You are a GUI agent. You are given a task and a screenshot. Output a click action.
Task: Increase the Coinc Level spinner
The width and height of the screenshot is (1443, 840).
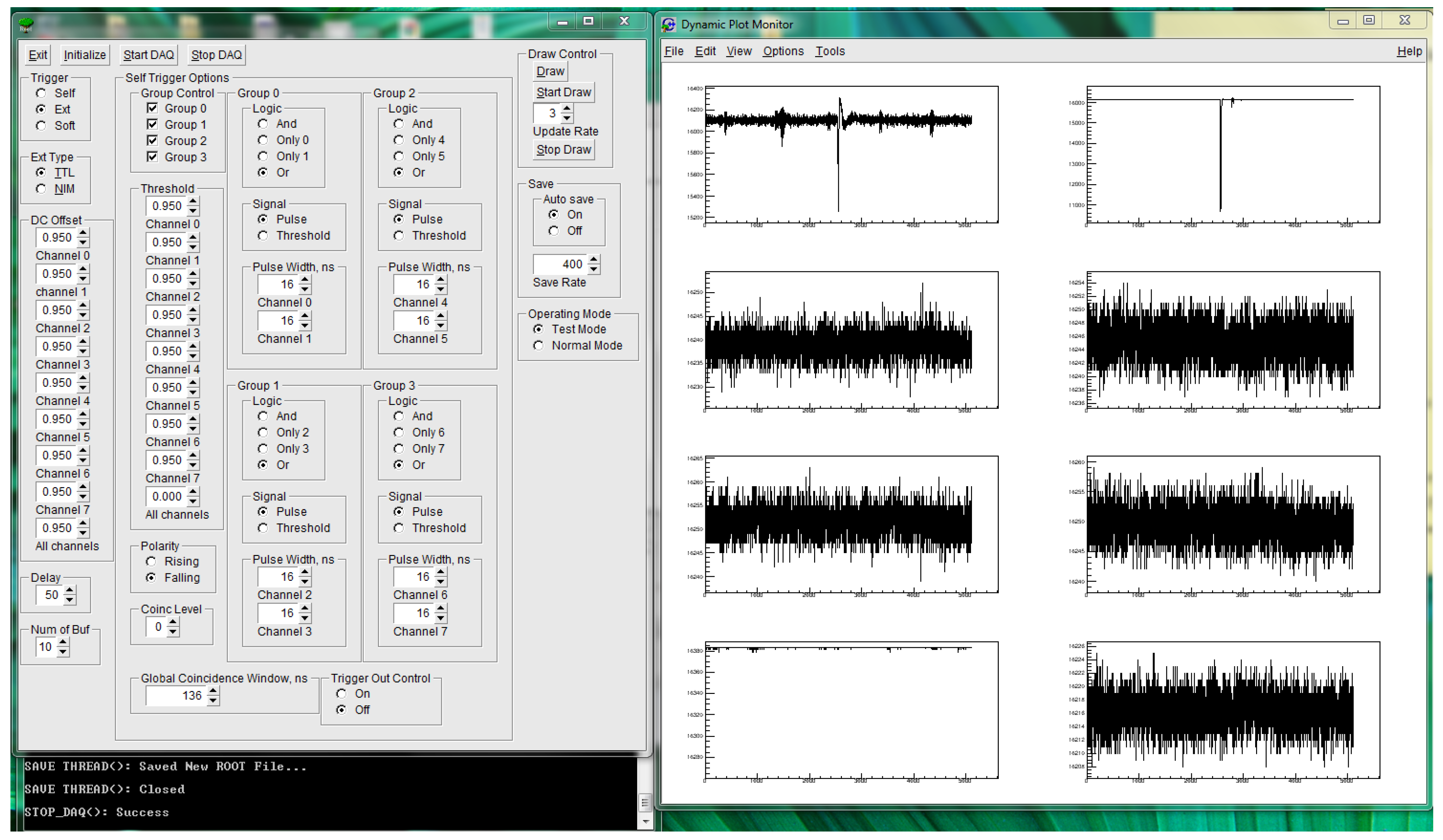coord(173,622)
